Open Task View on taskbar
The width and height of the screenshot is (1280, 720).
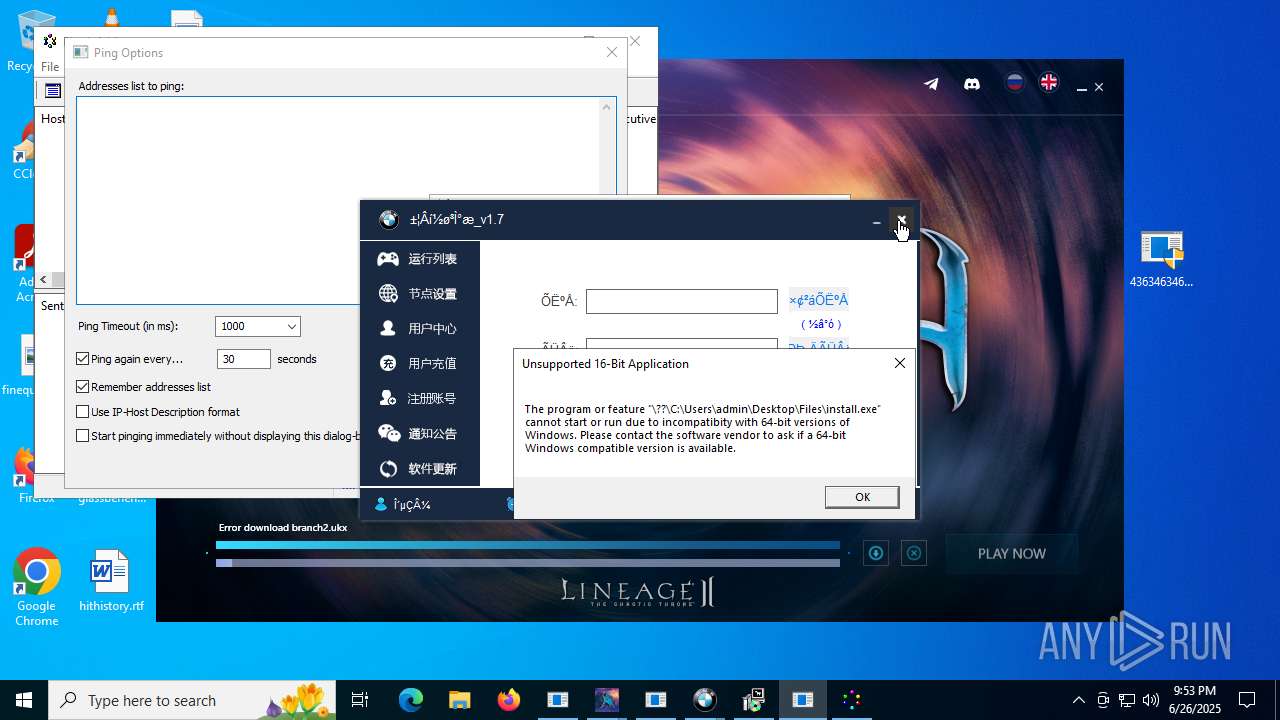pos(361,700)
